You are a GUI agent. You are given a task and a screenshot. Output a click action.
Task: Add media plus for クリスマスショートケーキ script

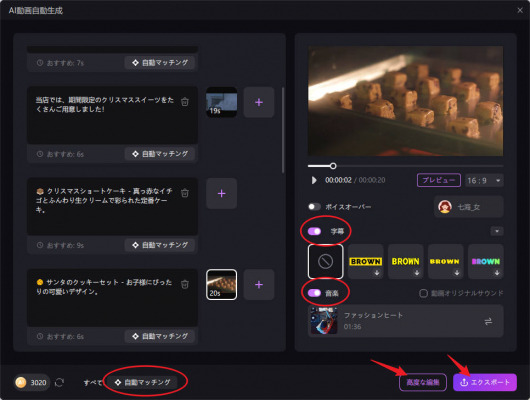point(221,193)
